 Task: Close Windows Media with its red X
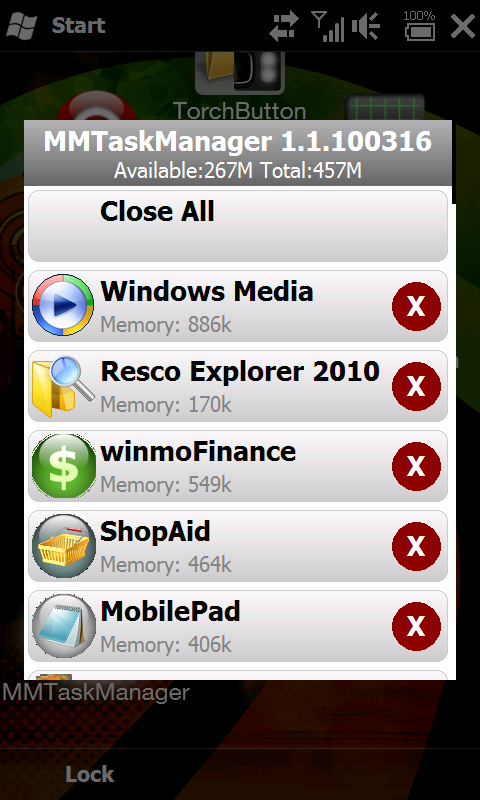pos(416,307)
